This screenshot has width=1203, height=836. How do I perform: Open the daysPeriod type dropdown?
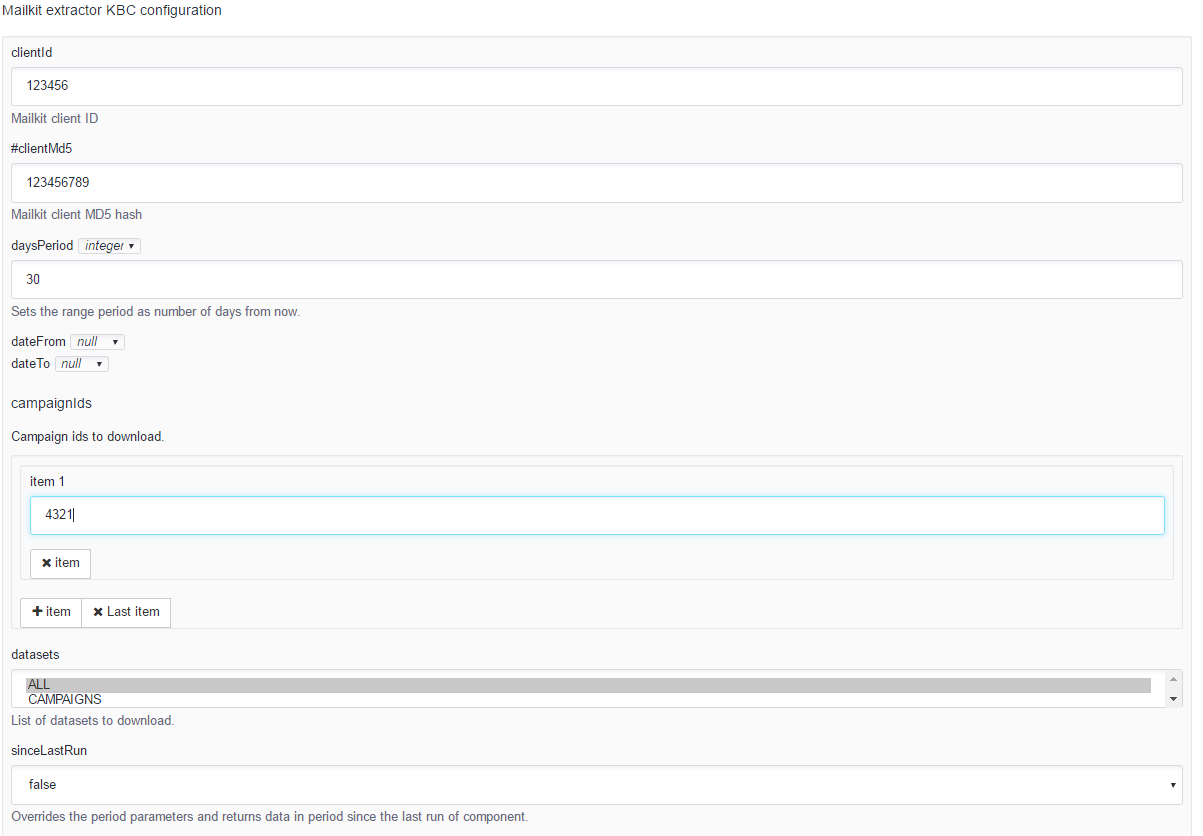pos(109,246)
